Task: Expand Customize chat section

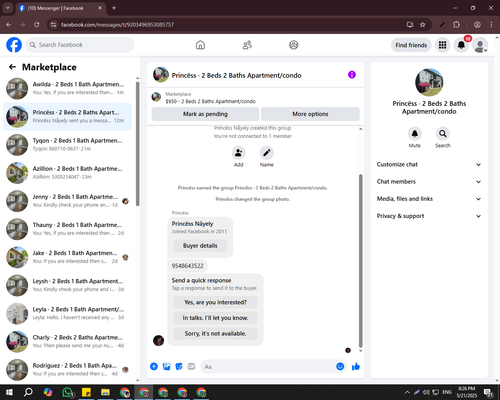Action: 429,164
